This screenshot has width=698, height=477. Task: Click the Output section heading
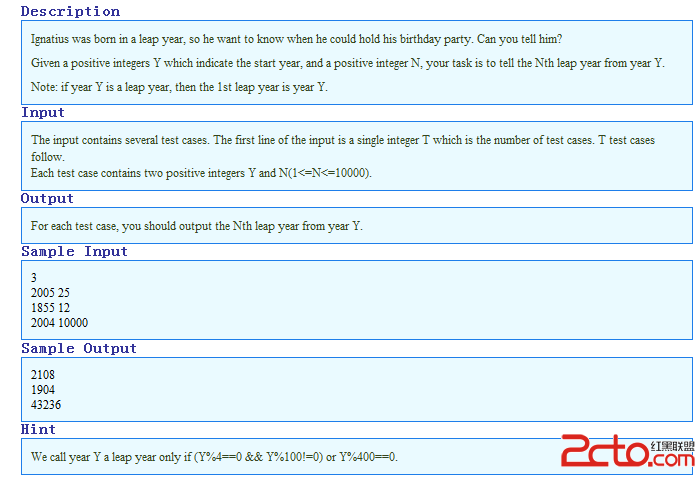point(47,198)
